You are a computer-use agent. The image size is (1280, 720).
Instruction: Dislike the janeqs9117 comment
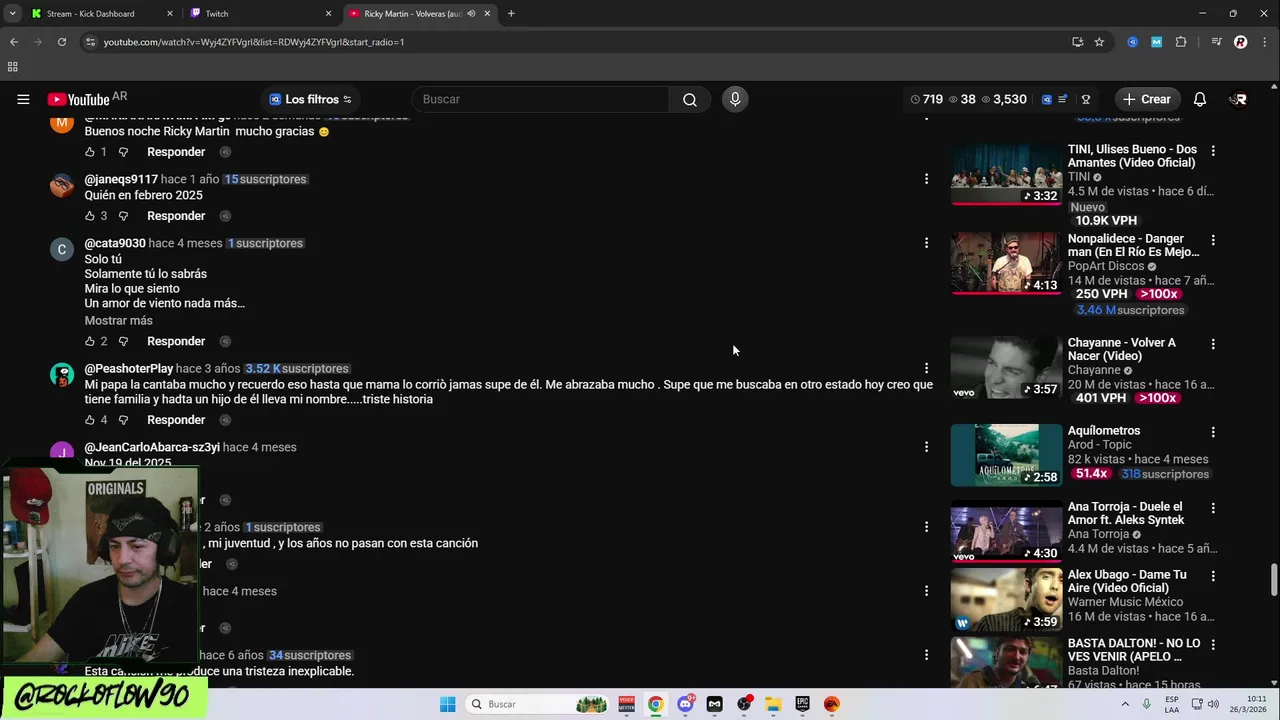(123, 216)
